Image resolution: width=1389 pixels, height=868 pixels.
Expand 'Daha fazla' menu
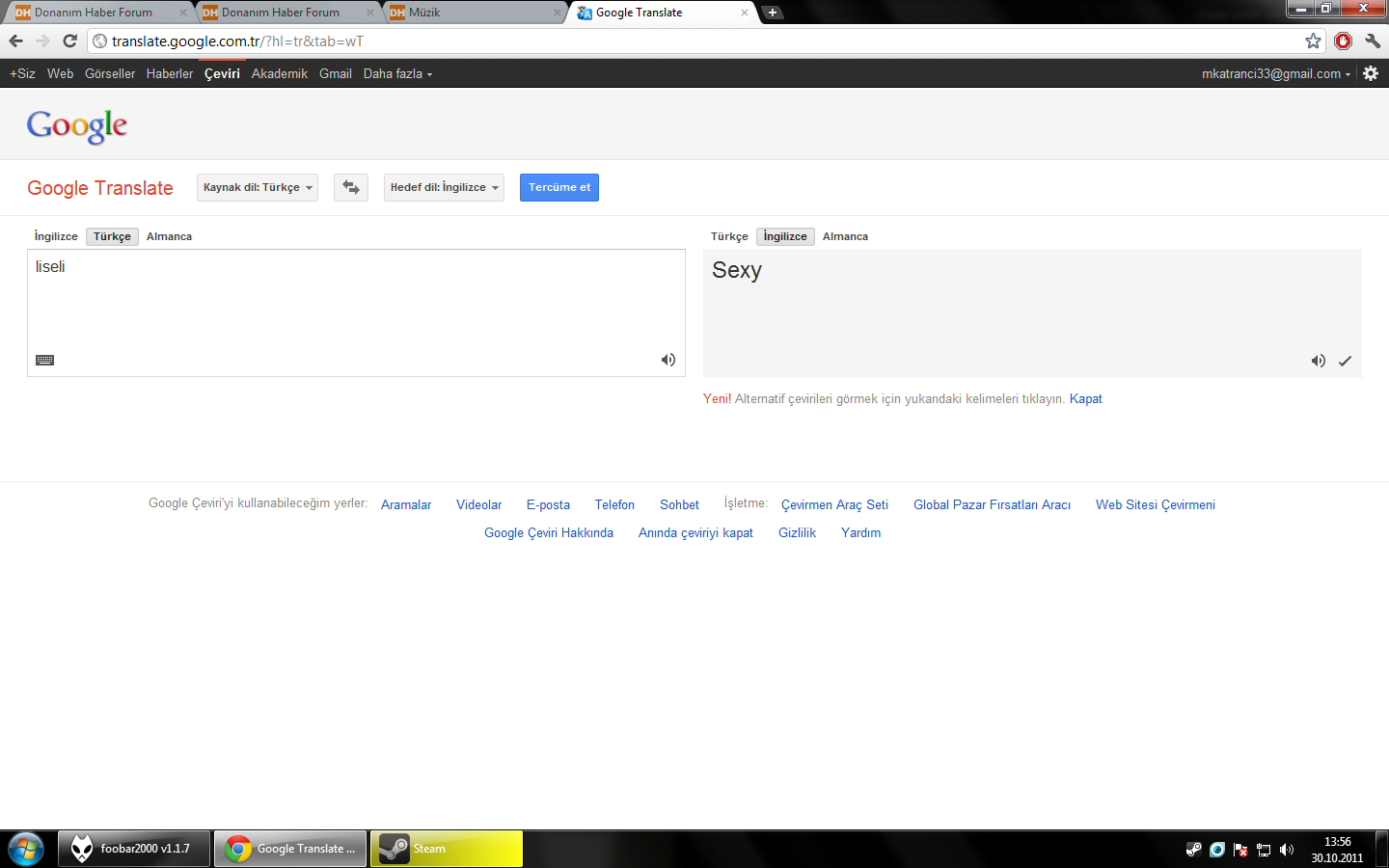pyautogui.click(x=397, y=73)
